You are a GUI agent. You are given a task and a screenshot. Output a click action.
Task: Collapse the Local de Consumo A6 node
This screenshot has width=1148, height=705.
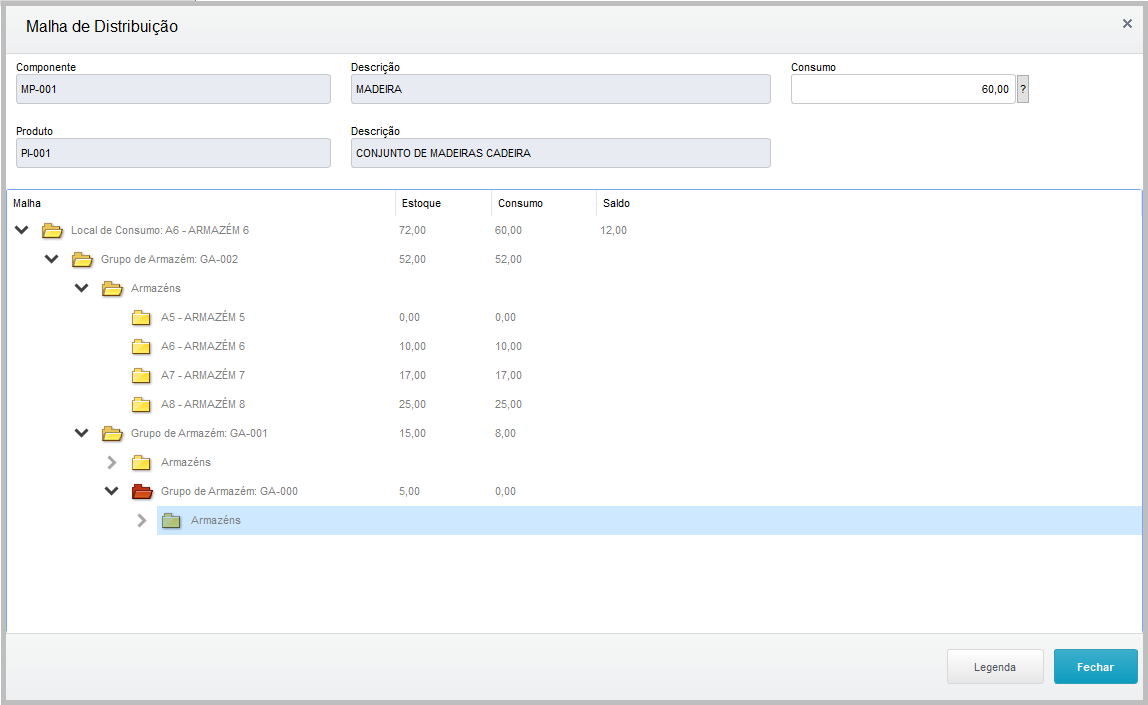coord(22,231)
